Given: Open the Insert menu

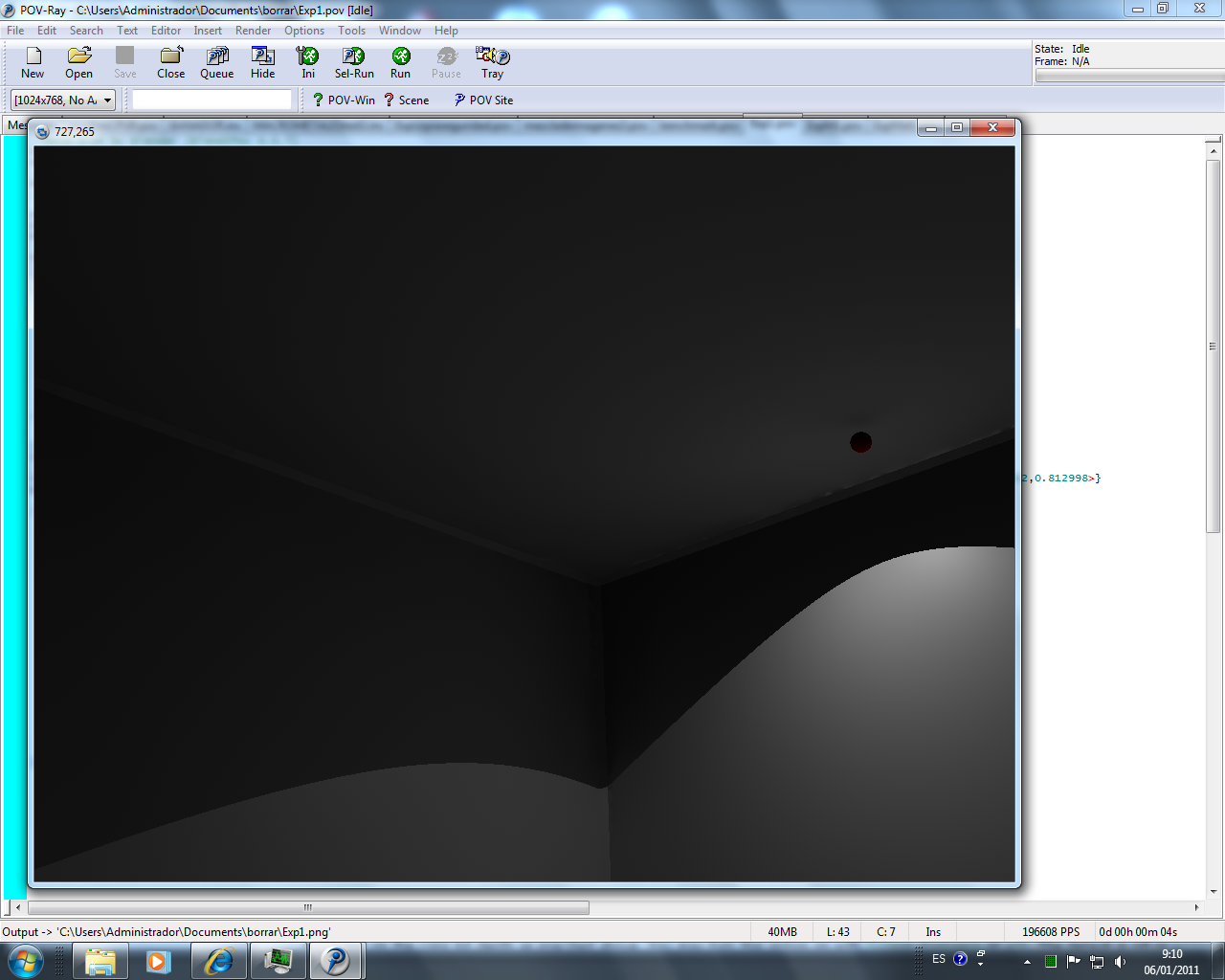Looking at the screenshot, I should click(x=208, y=31).
